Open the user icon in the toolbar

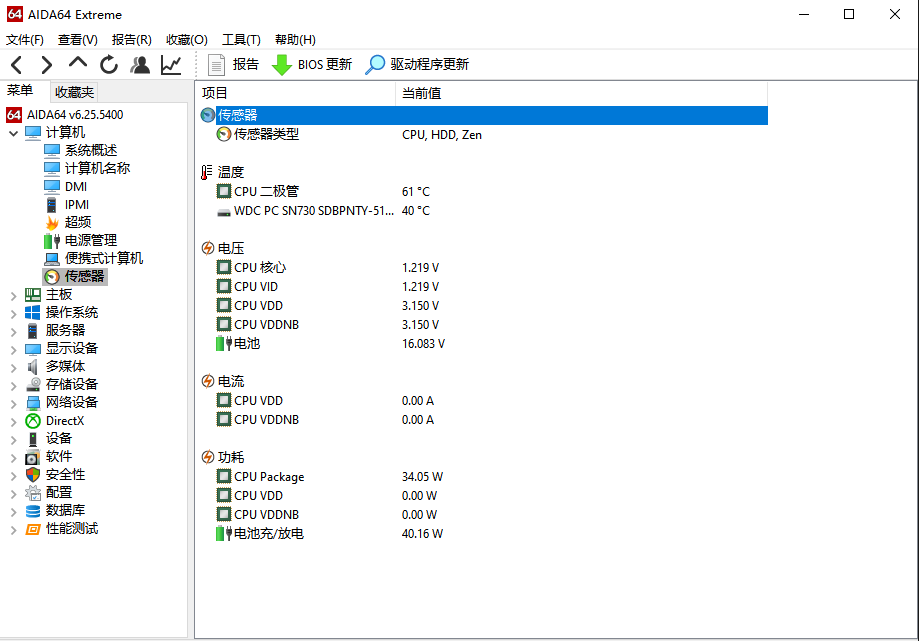[x=140, y=64]
